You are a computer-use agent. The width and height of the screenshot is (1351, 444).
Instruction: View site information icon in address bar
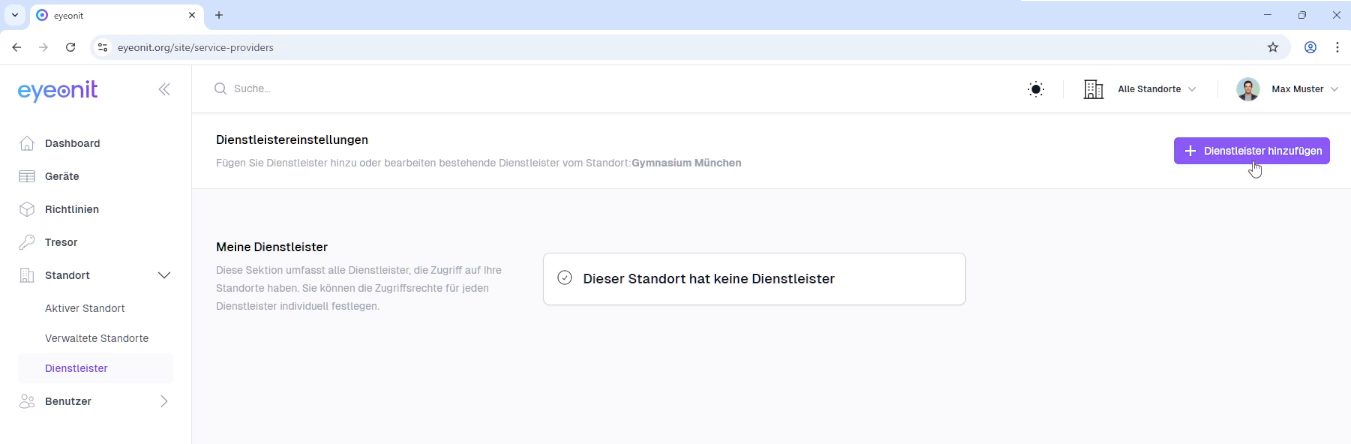click(x=102, y=47)
